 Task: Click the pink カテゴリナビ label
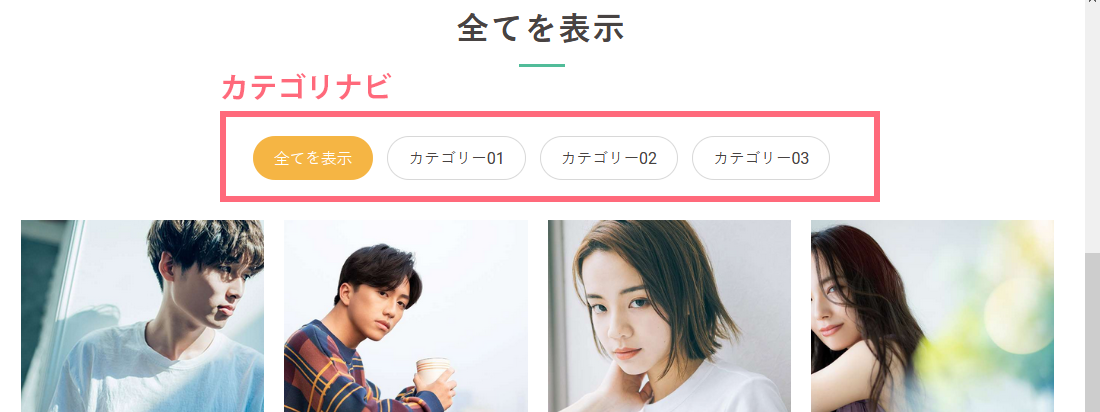point(305,88)
